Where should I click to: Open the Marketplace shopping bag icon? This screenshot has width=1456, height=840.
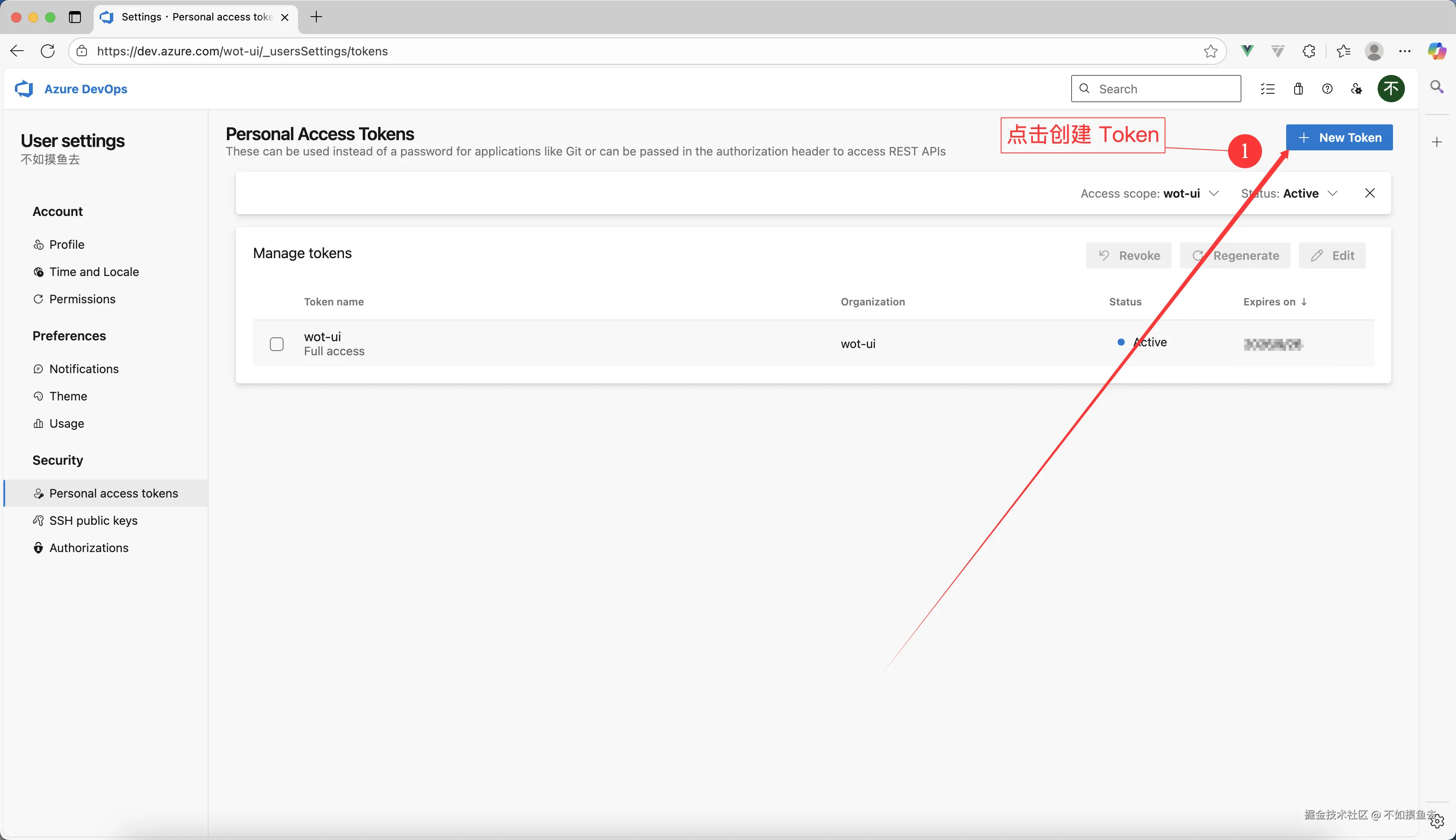(x=1298, y=89)
